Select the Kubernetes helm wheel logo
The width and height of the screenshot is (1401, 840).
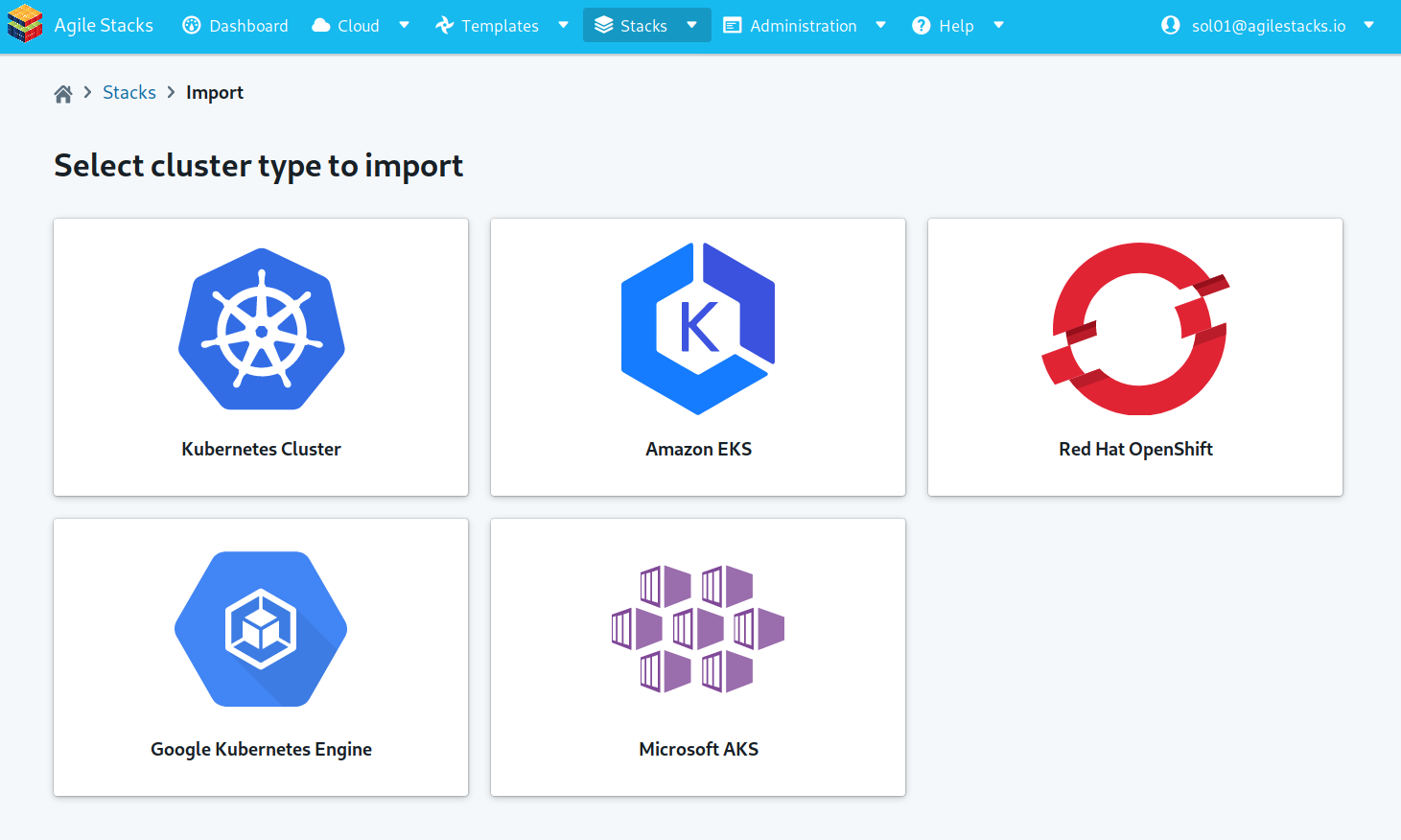click(262, 331)
